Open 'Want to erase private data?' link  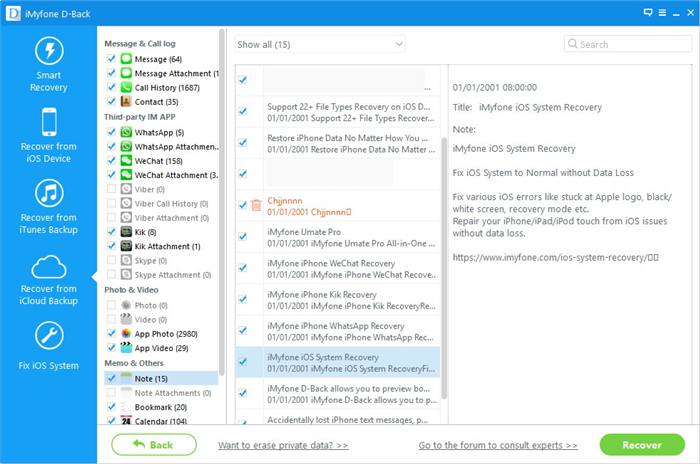pos(283,445)
